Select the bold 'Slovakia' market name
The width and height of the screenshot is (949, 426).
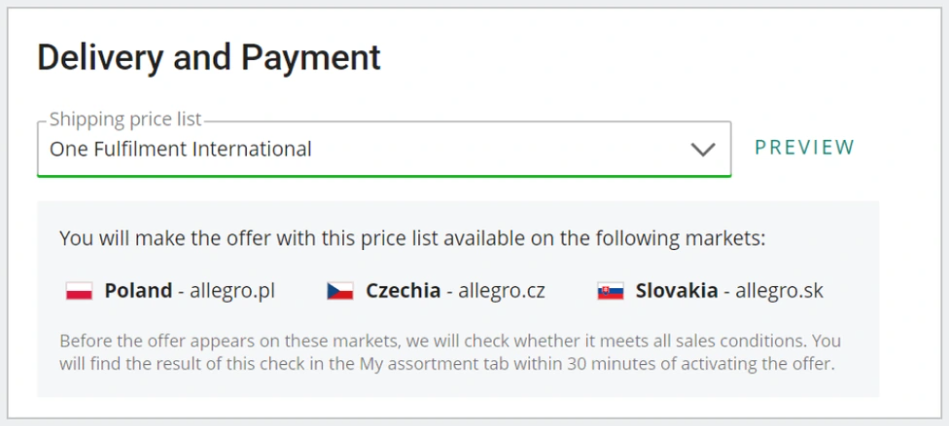[677, 291]
